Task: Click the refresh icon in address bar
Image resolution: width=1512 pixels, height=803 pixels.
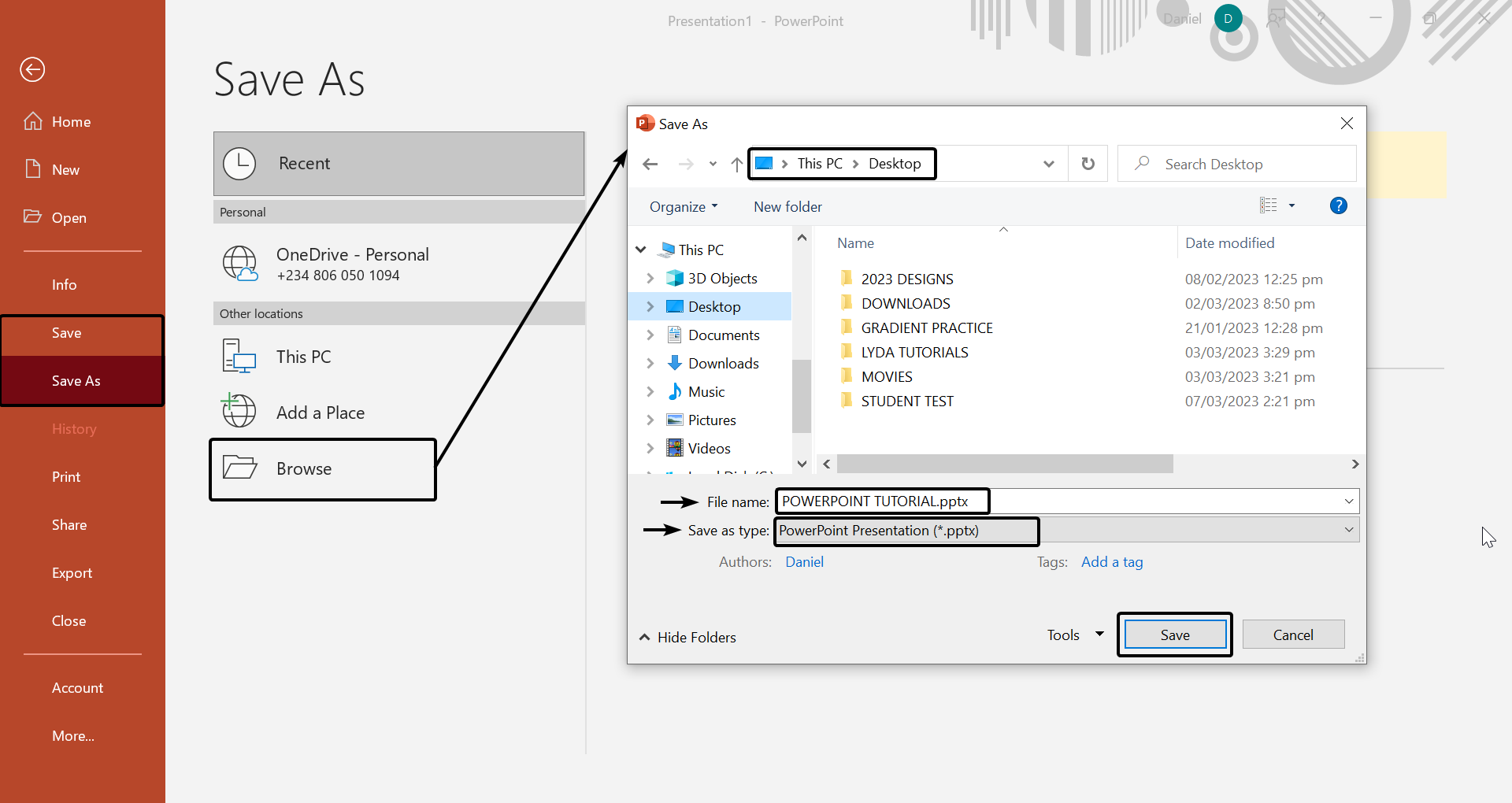Action: click(x=1088, y=164)
